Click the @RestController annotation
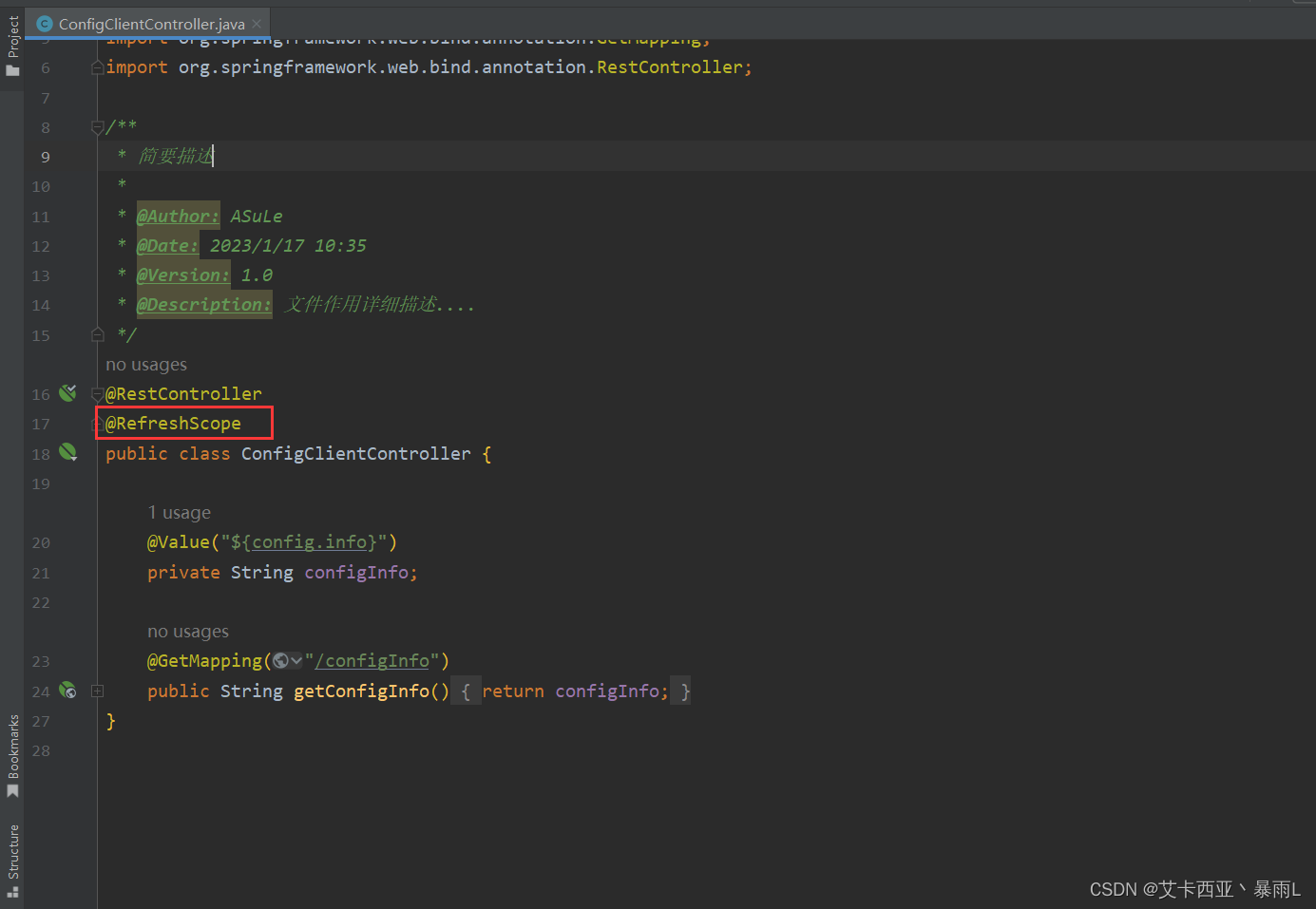This screenshot has width=1316, height=909. point(183,394)
